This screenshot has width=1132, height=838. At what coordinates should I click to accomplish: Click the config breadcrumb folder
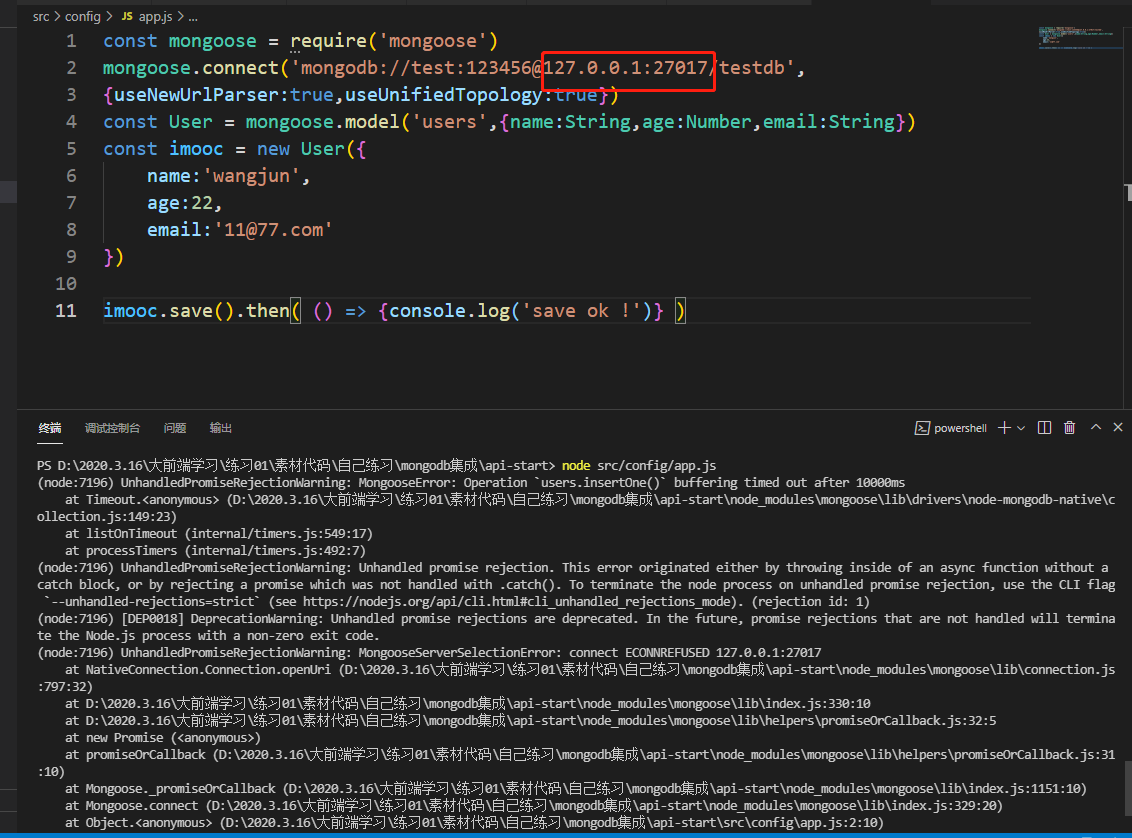(x=82, y=16)
